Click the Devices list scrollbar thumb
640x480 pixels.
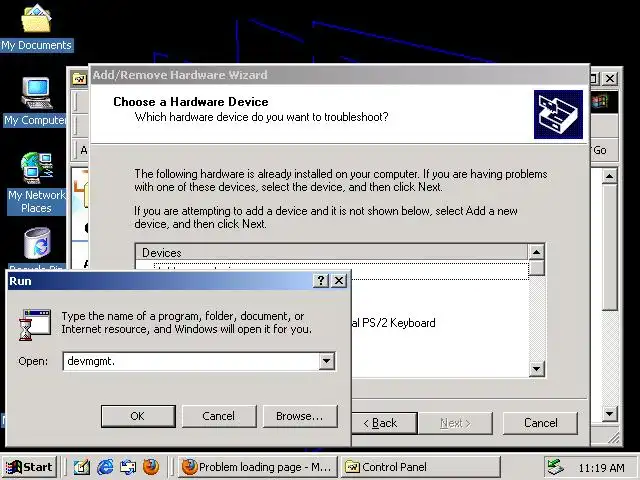pyautogui.click(x=536, y=268)
